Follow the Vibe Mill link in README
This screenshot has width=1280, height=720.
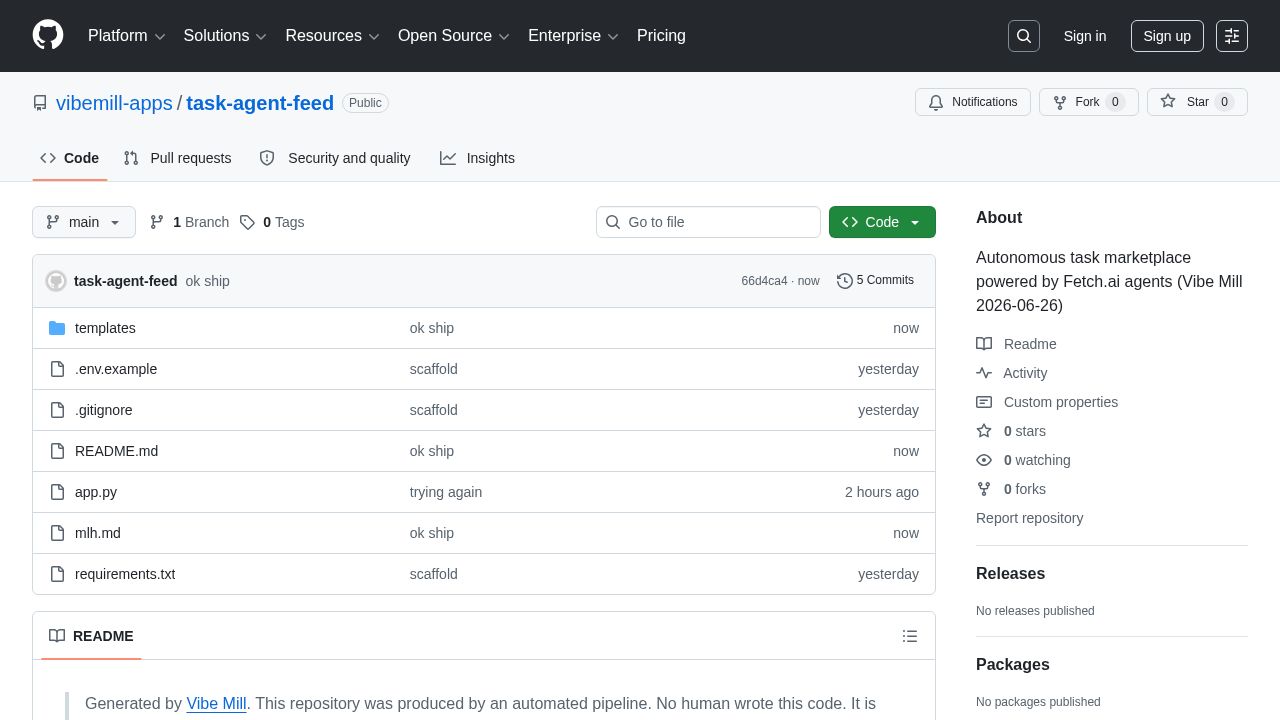[x=216, y=703]
